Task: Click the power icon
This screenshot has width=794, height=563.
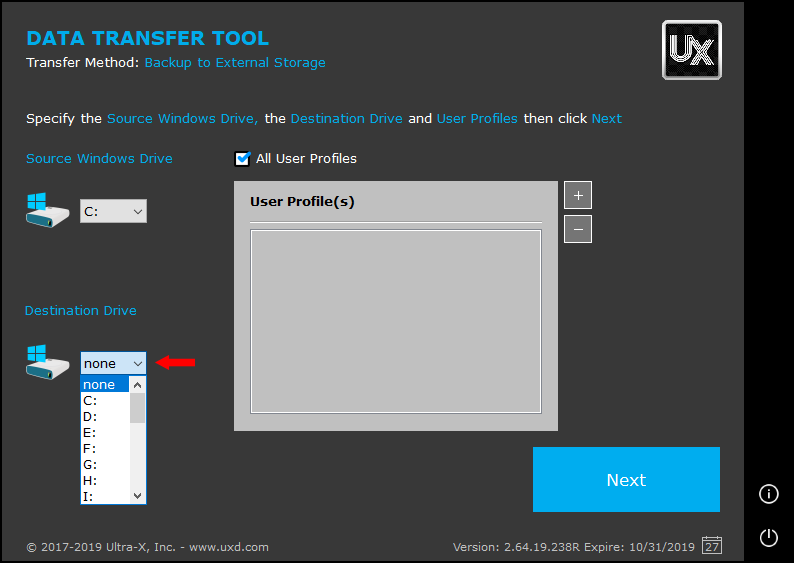Action: [x=768, y=537]
